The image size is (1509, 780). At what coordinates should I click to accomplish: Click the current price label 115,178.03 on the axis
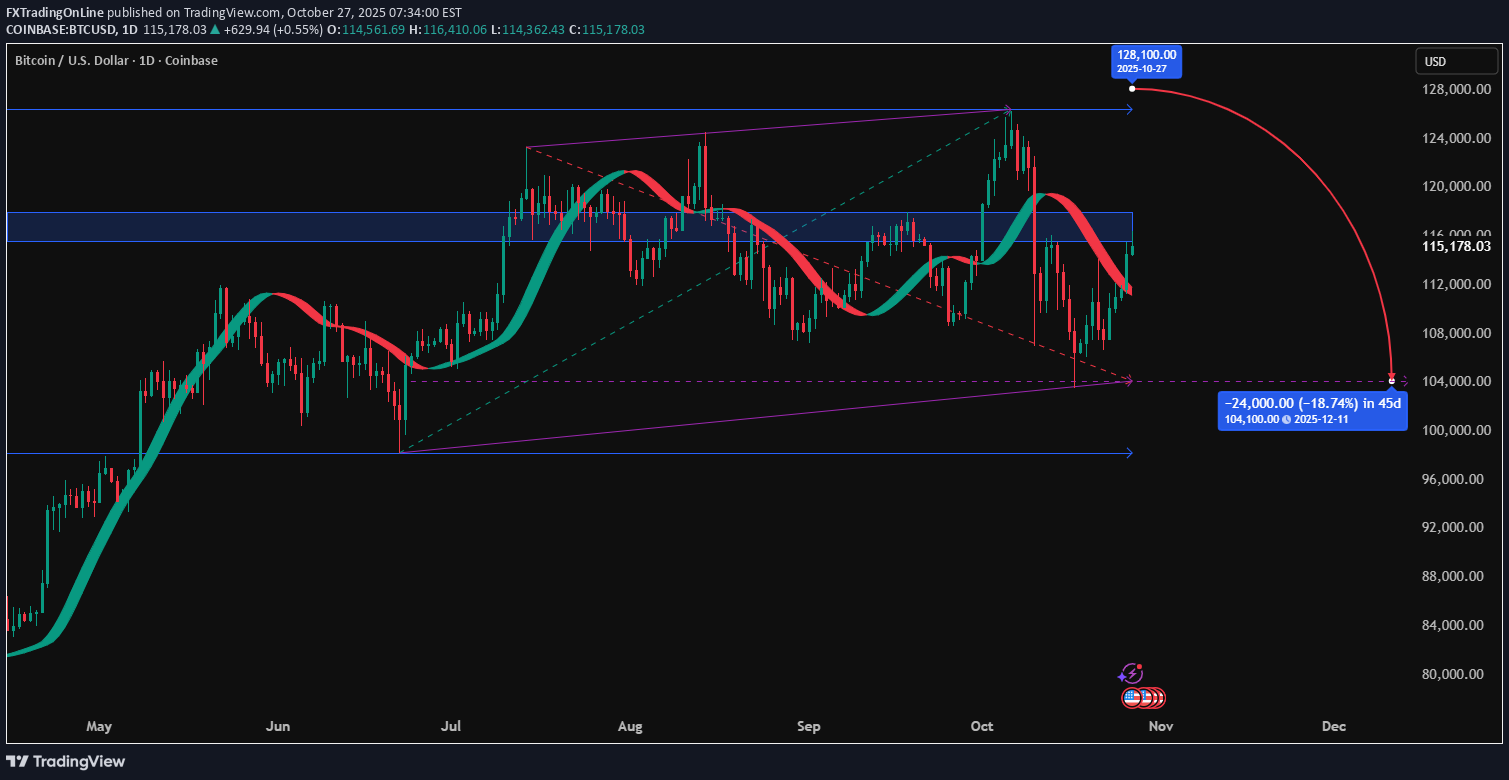pos(1456,246)
